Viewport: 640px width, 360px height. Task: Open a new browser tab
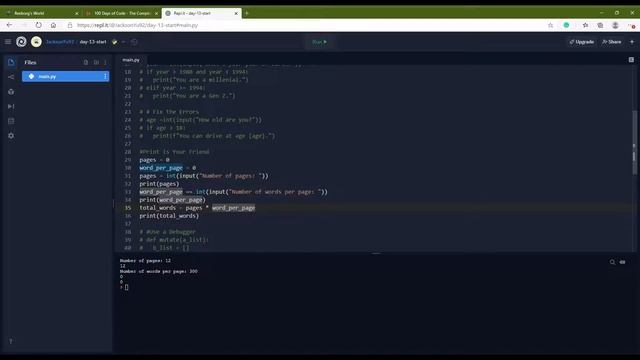247,13
